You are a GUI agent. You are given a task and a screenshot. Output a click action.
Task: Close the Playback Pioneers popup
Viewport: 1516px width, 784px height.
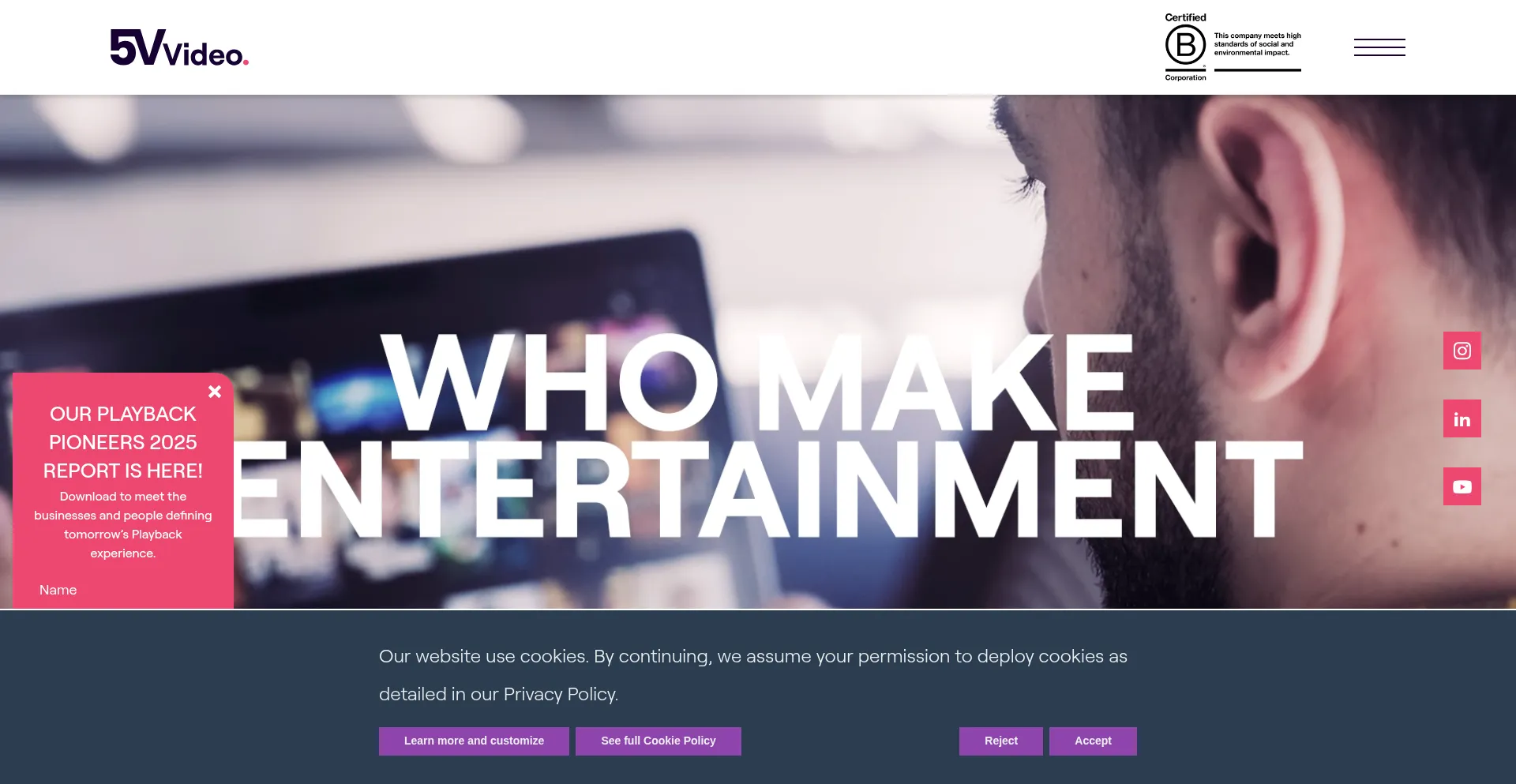coord(215,392)
